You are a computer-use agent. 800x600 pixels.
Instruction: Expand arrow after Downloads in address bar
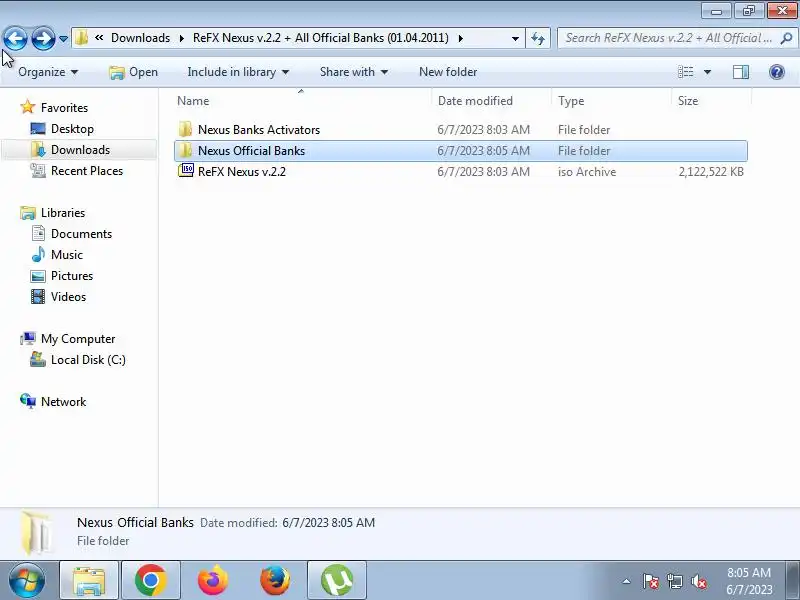point(182,38)
